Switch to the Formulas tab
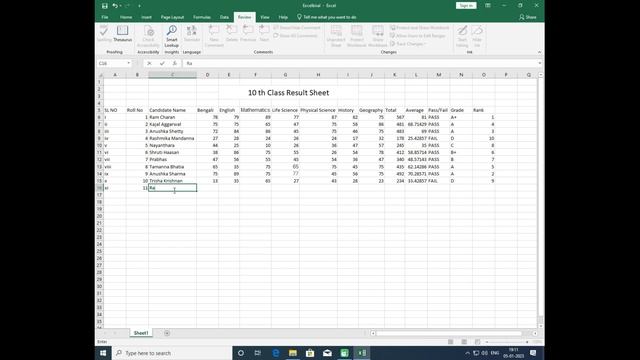The height and width of the screenshot is (360, 640). [x=202, y=17]
